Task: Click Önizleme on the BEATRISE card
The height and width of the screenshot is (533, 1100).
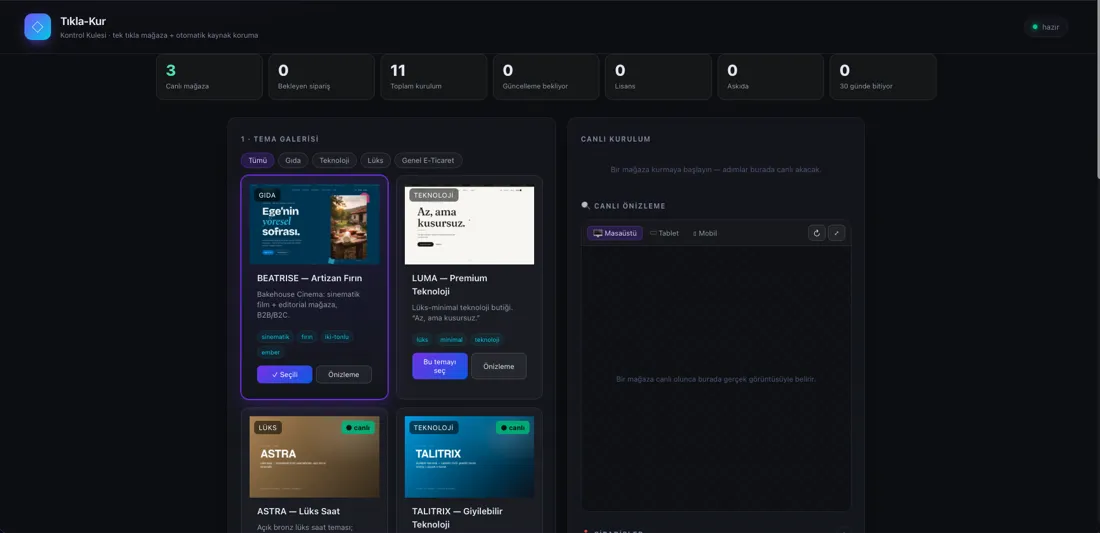Action: click(344, 375)
